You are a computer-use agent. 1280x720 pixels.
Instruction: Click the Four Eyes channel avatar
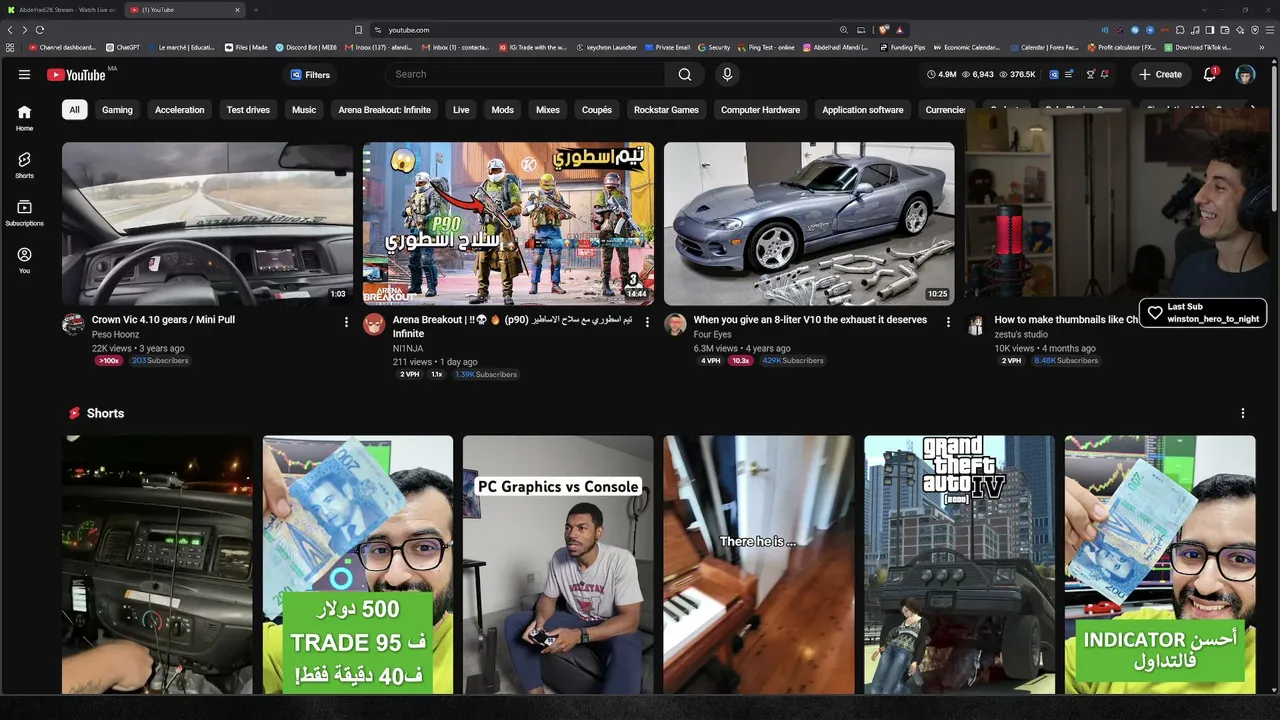pyautogui.click(x=675, y=324)
